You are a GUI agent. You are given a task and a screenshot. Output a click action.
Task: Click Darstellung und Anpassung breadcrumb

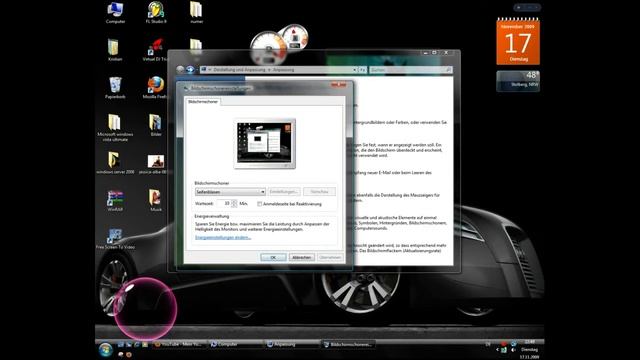[x=239, y=70]
